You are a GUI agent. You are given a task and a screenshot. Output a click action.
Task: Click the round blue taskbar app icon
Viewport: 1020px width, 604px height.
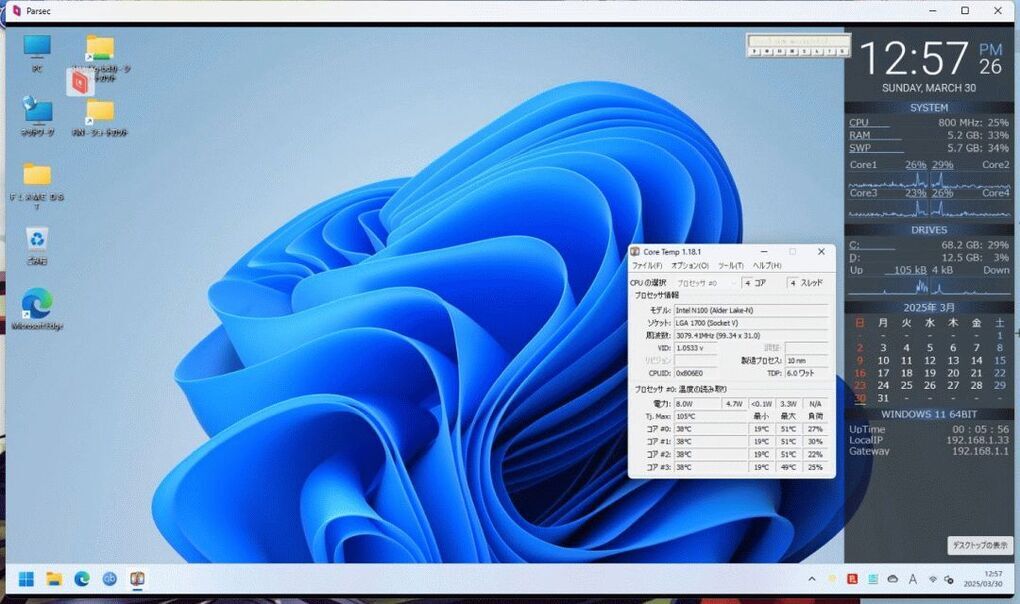109,579
